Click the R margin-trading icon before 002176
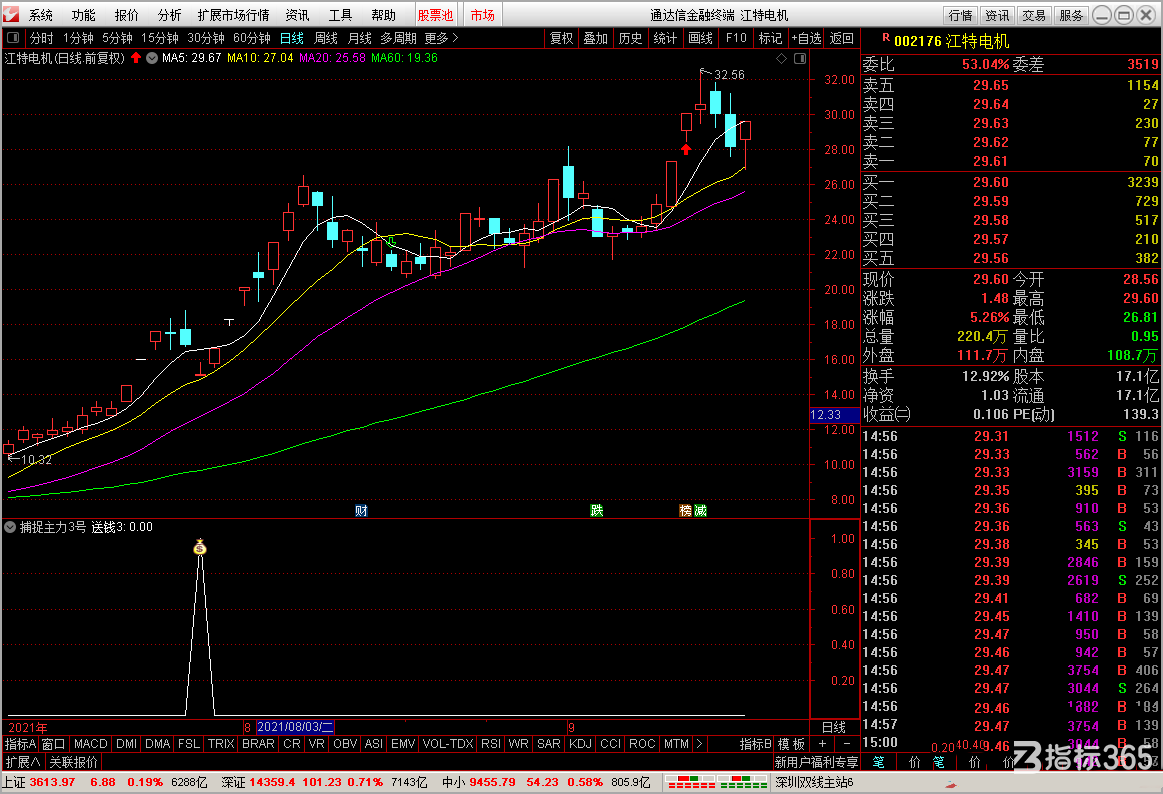Screen dimensions: 1163x794 [x=886, y=38]
